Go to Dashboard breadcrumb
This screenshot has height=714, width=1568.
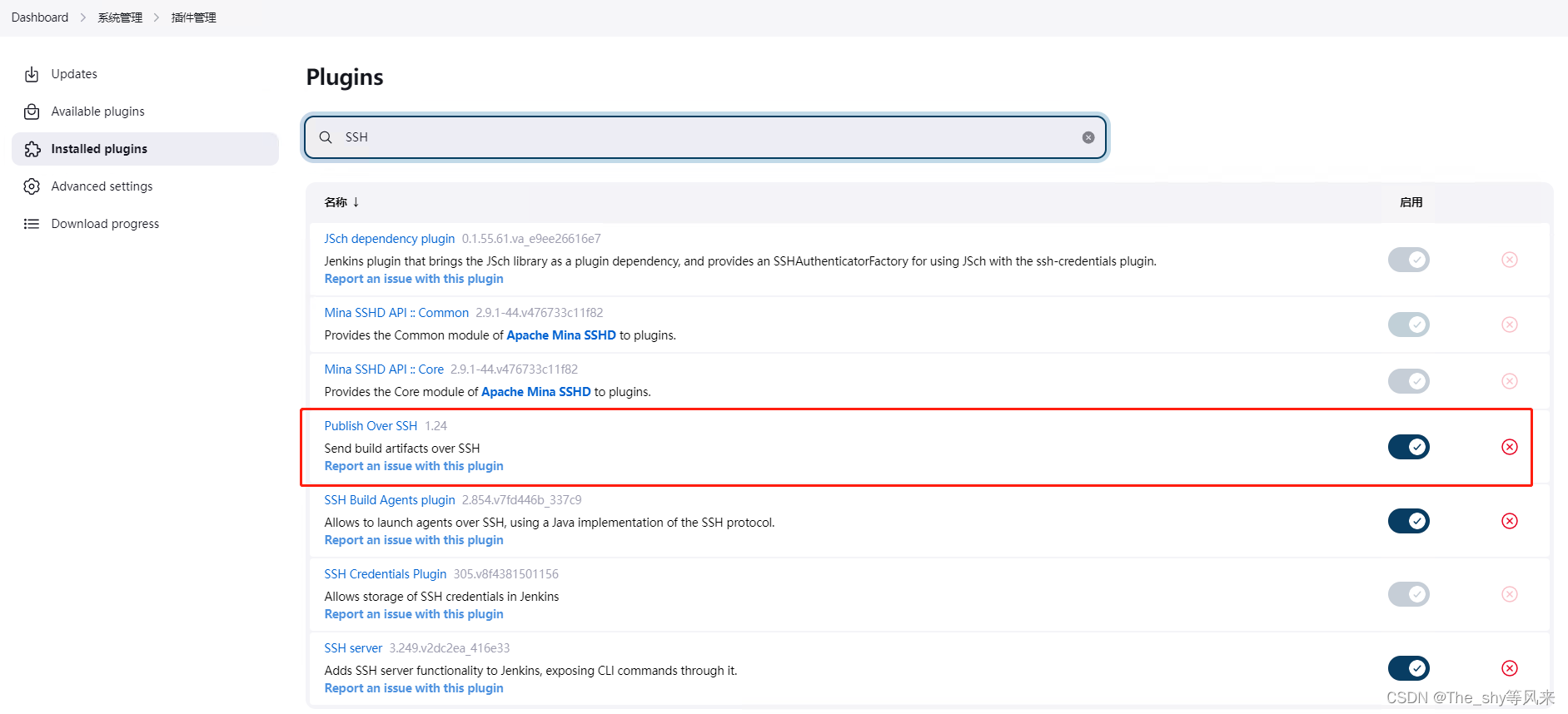[40, 17]
